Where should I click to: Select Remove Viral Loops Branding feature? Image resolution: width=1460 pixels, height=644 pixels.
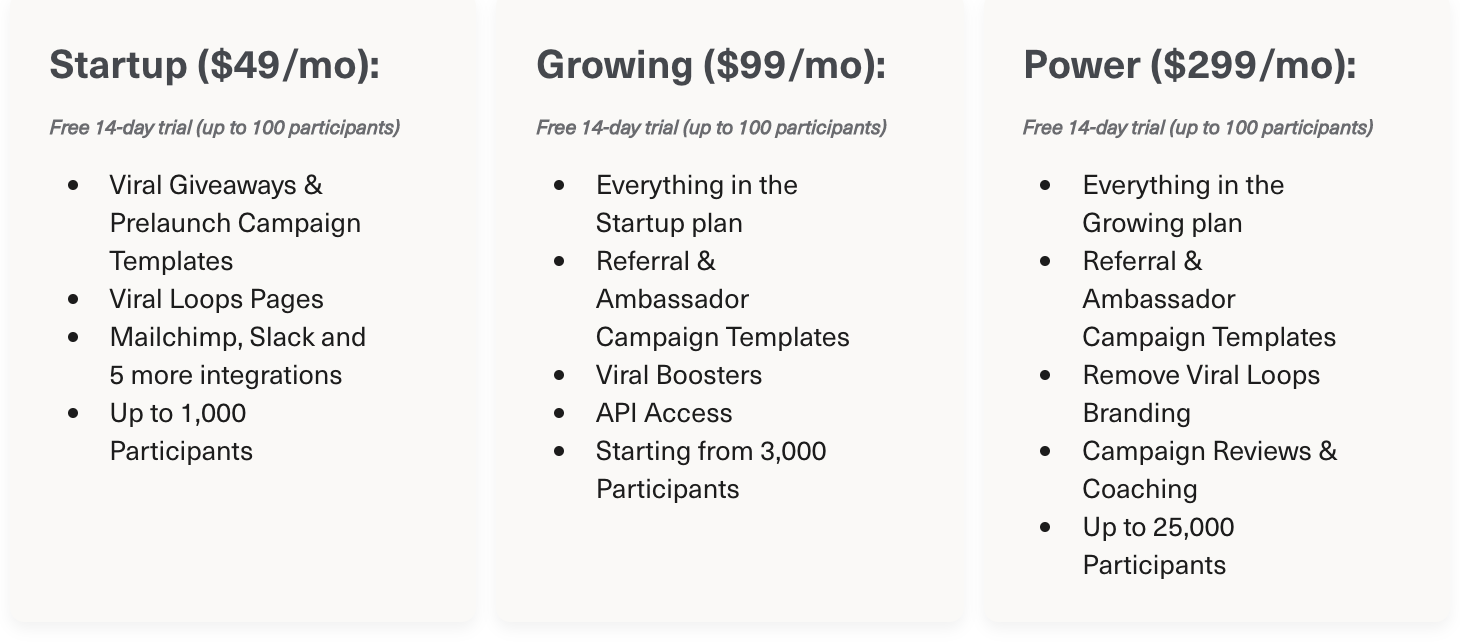1200,394
